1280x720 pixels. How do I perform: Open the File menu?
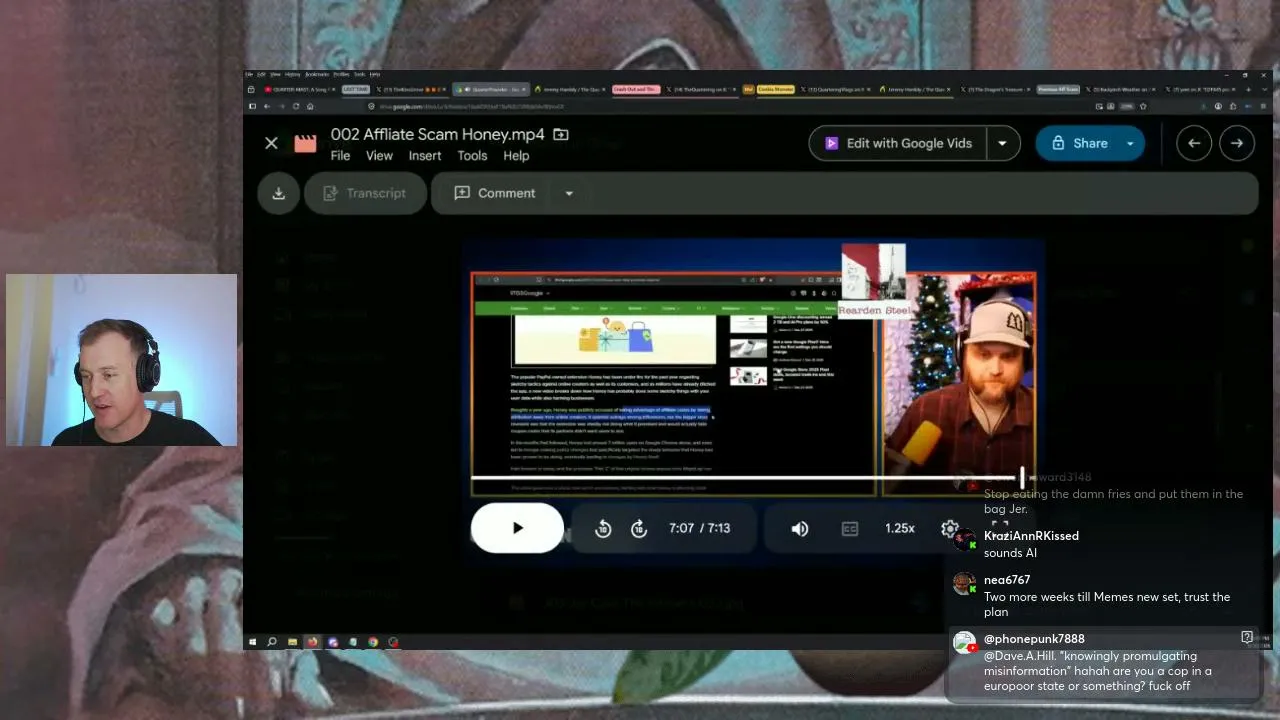point(340,156)
